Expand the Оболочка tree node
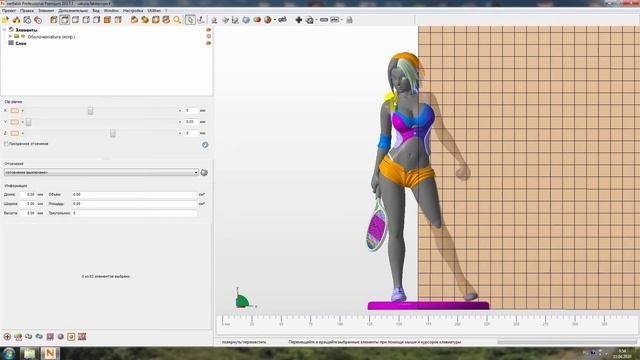The height and width of the screenshot is (360, 640). pyautogui.click(x=10, y=36)
